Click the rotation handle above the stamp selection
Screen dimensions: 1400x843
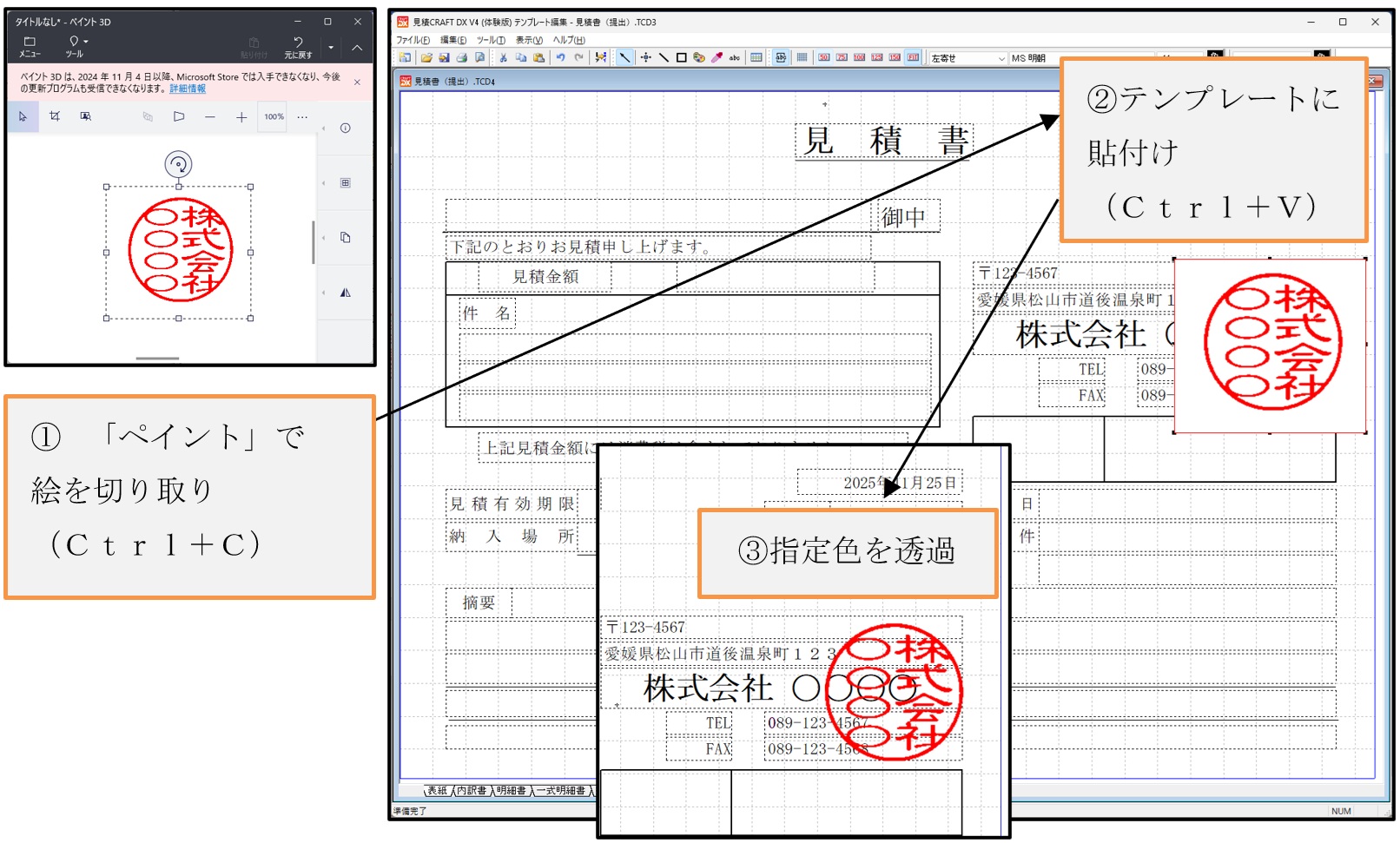178,164
